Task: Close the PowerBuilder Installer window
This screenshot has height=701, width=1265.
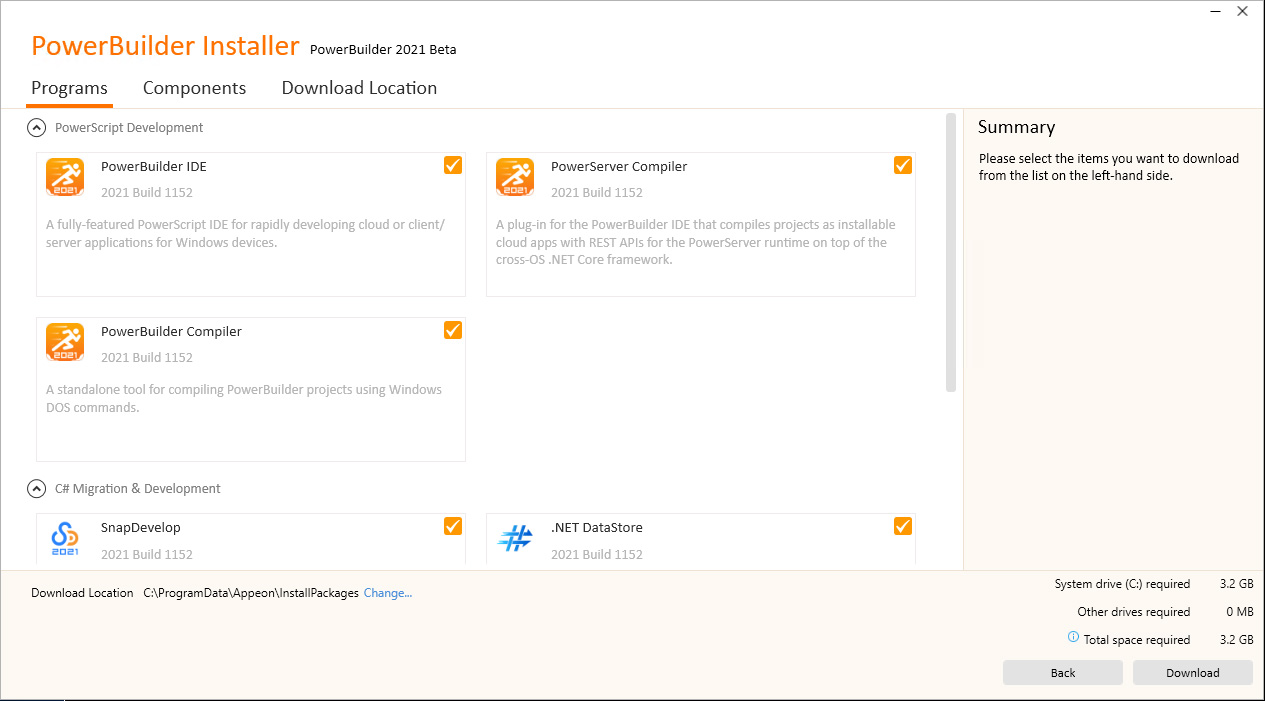Action: 1242,12
